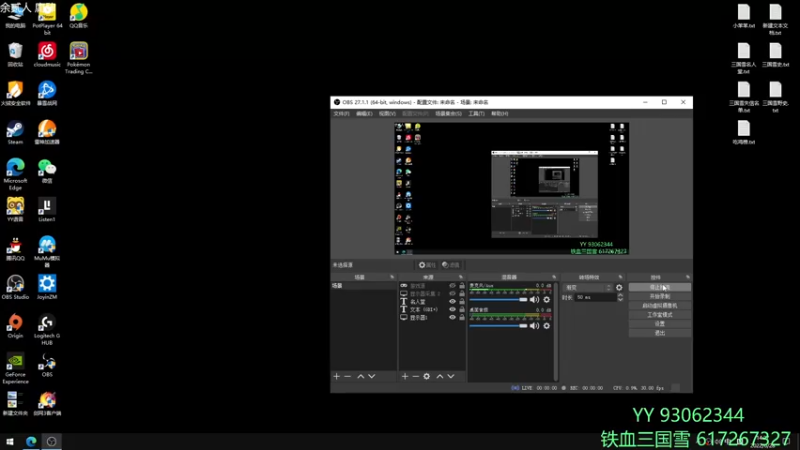The height and width of the screenshot is (450, 800).
Task: Open 微信 WeChat desktop icon
Action: click(47, 171)
